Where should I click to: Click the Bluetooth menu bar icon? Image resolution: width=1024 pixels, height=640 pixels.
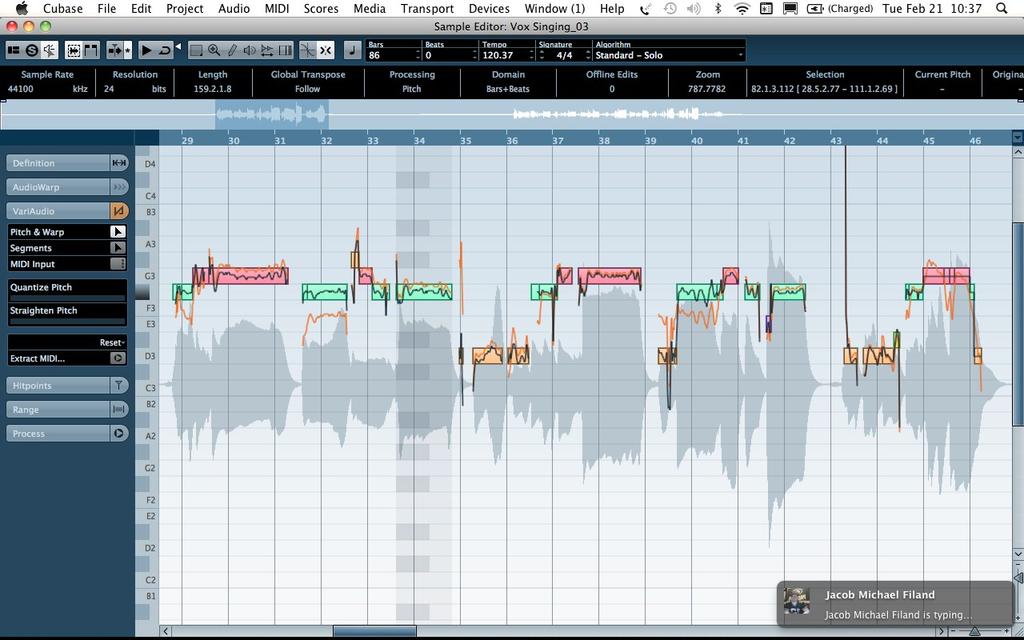pos(718,8)
